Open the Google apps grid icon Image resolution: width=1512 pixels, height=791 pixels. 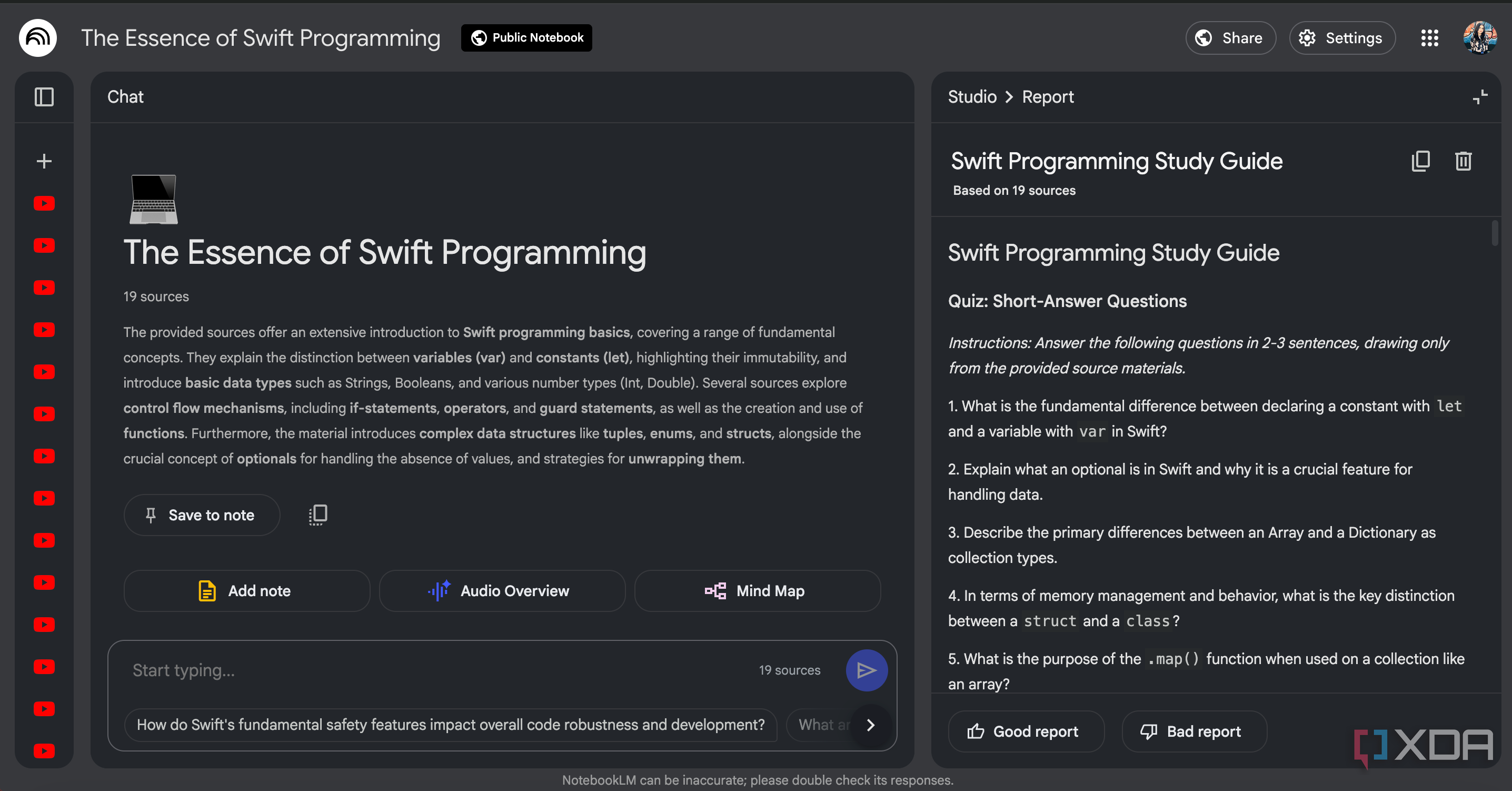click(x=1429, y=38)
